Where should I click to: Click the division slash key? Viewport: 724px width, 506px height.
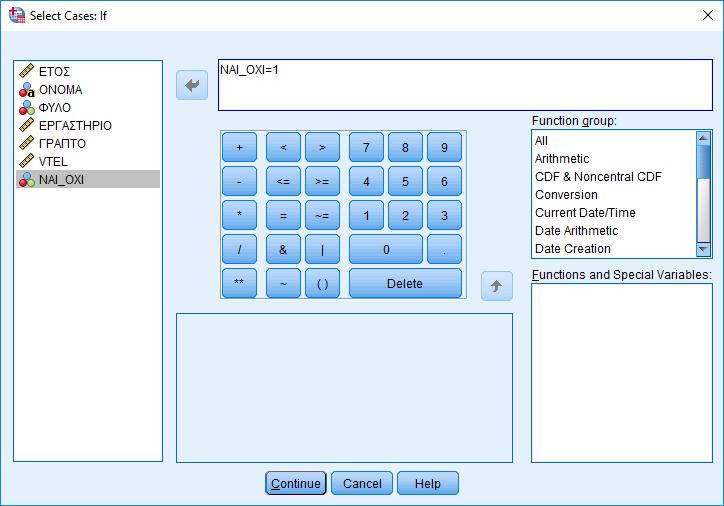pos(239,249)
